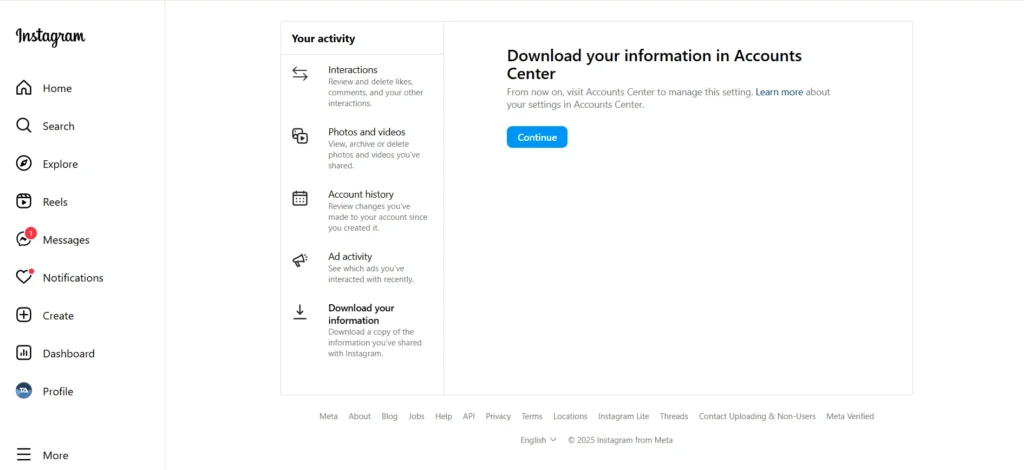Open the Threads footer link
Screen dimensions: 1024x470
(x=674, y=416)
